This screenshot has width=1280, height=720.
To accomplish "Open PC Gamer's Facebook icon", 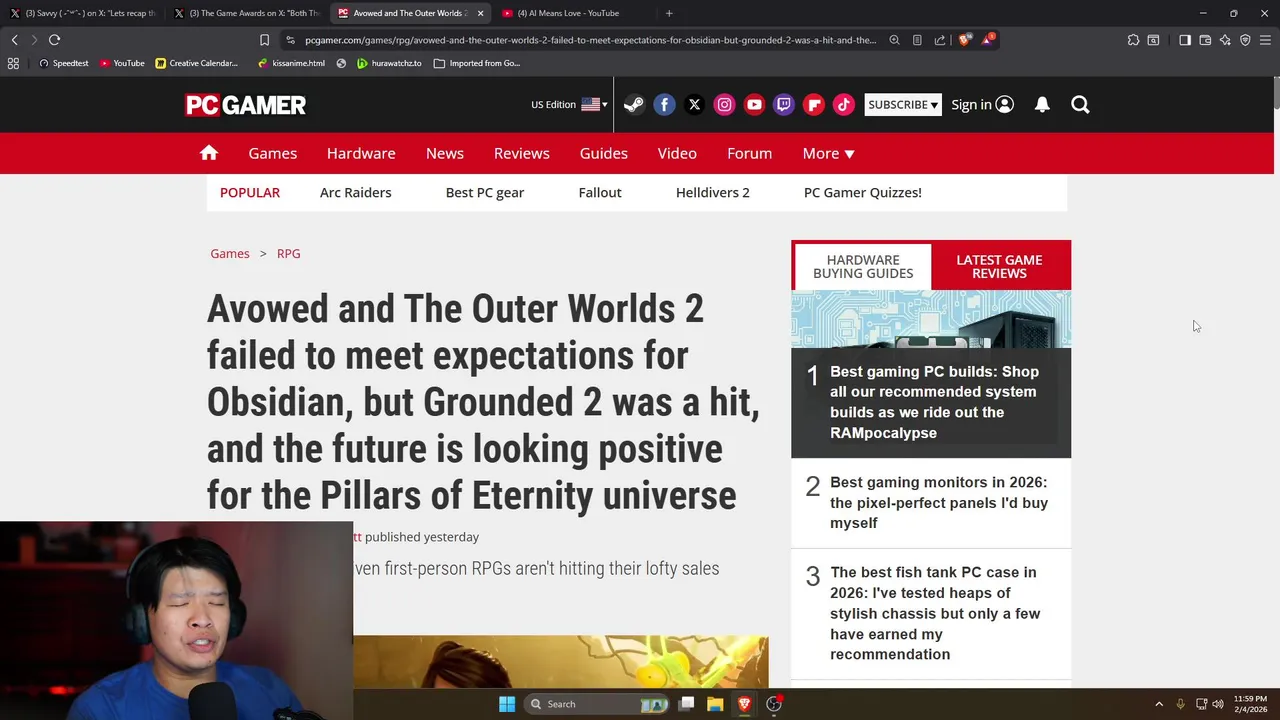I will click(x=664, y=104).
